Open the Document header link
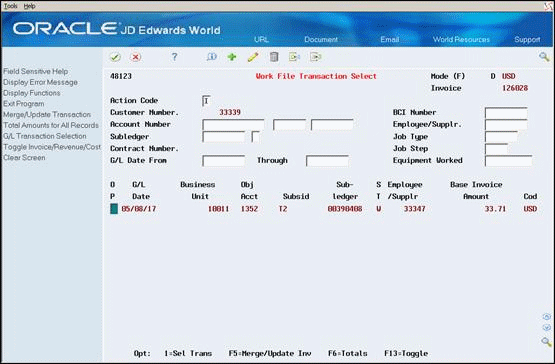Screen dimensions: 555x364 coord(321,40)
